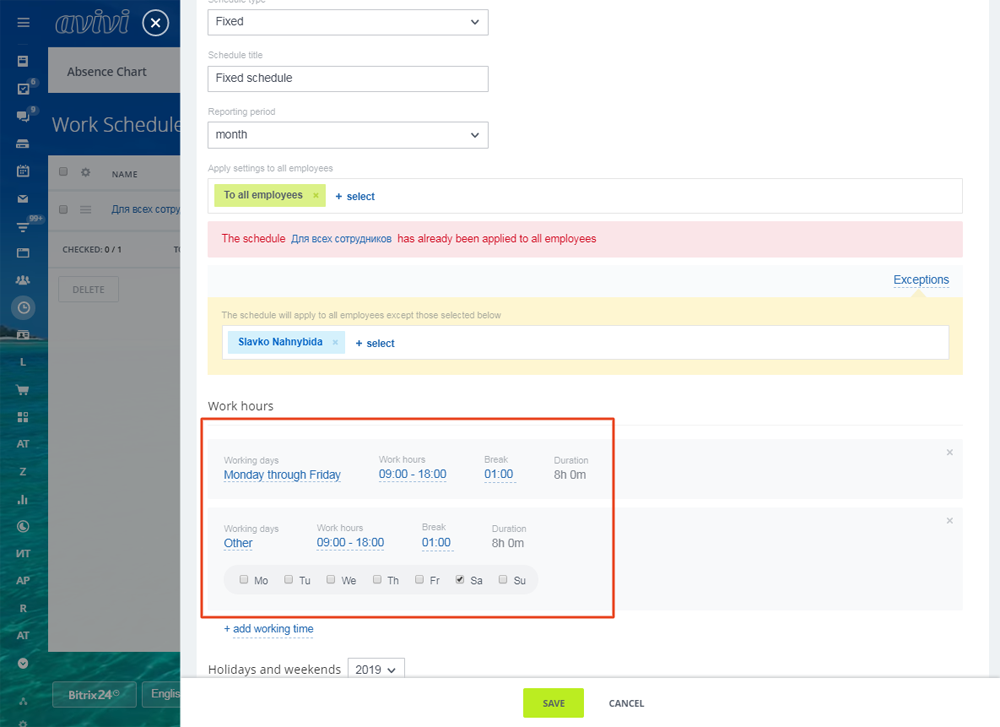Check the Su checkbox
Viewport: 1000px width, 727px height.
[x=503, y=580]
